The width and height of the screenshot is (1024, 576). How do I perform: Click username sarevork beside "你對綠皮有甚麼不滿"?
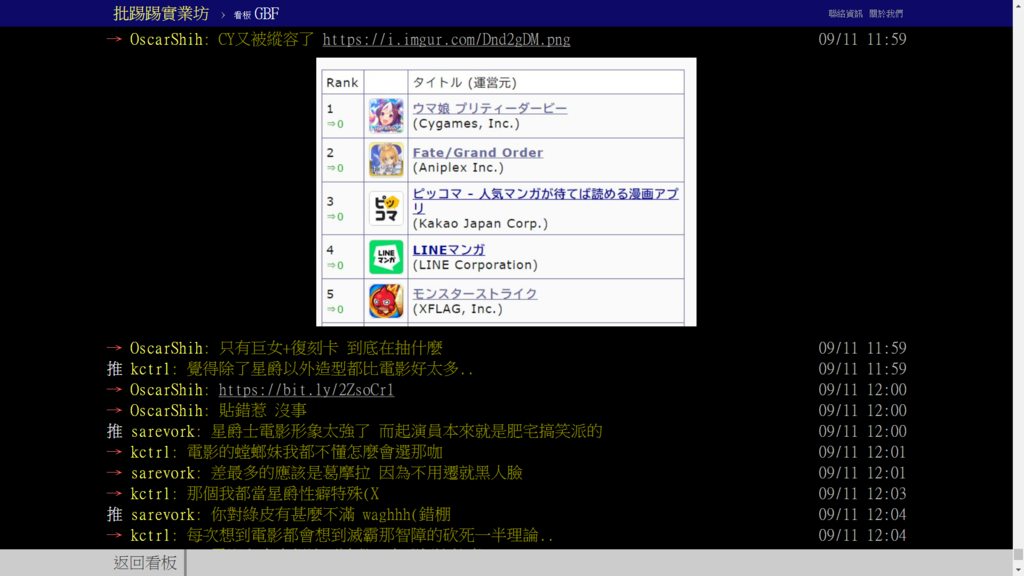(x=162, y=515)
